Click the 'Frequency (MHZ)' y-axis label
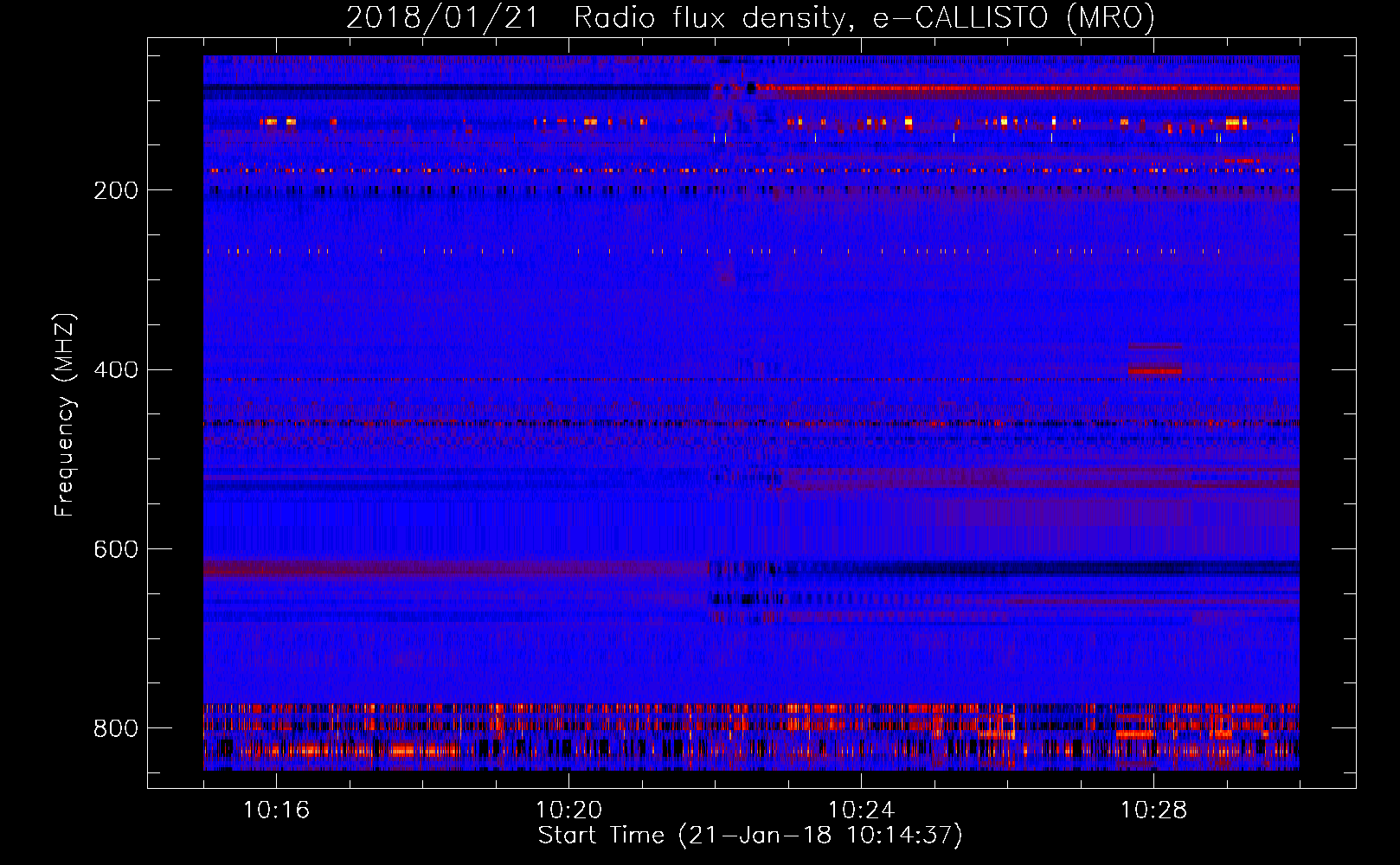Viewport: 1400px width, 865px height. pos(65,414)
